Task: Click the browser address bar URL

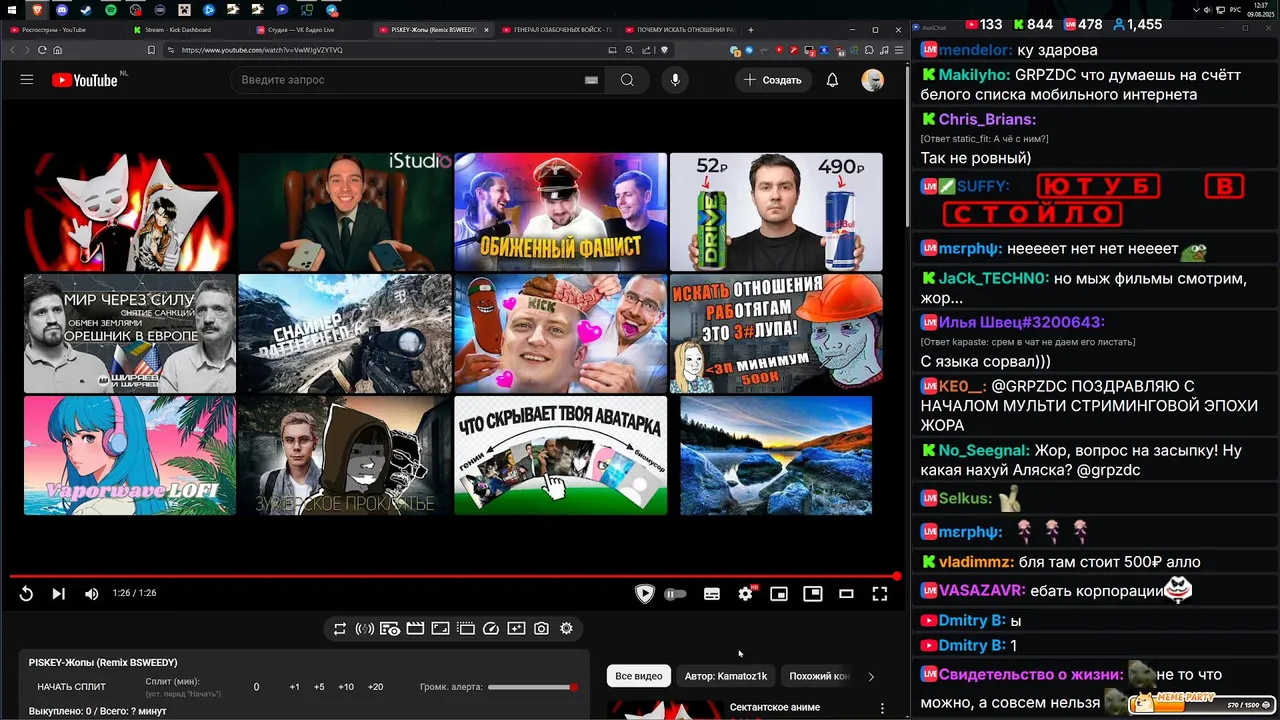Action: (262, 50)
